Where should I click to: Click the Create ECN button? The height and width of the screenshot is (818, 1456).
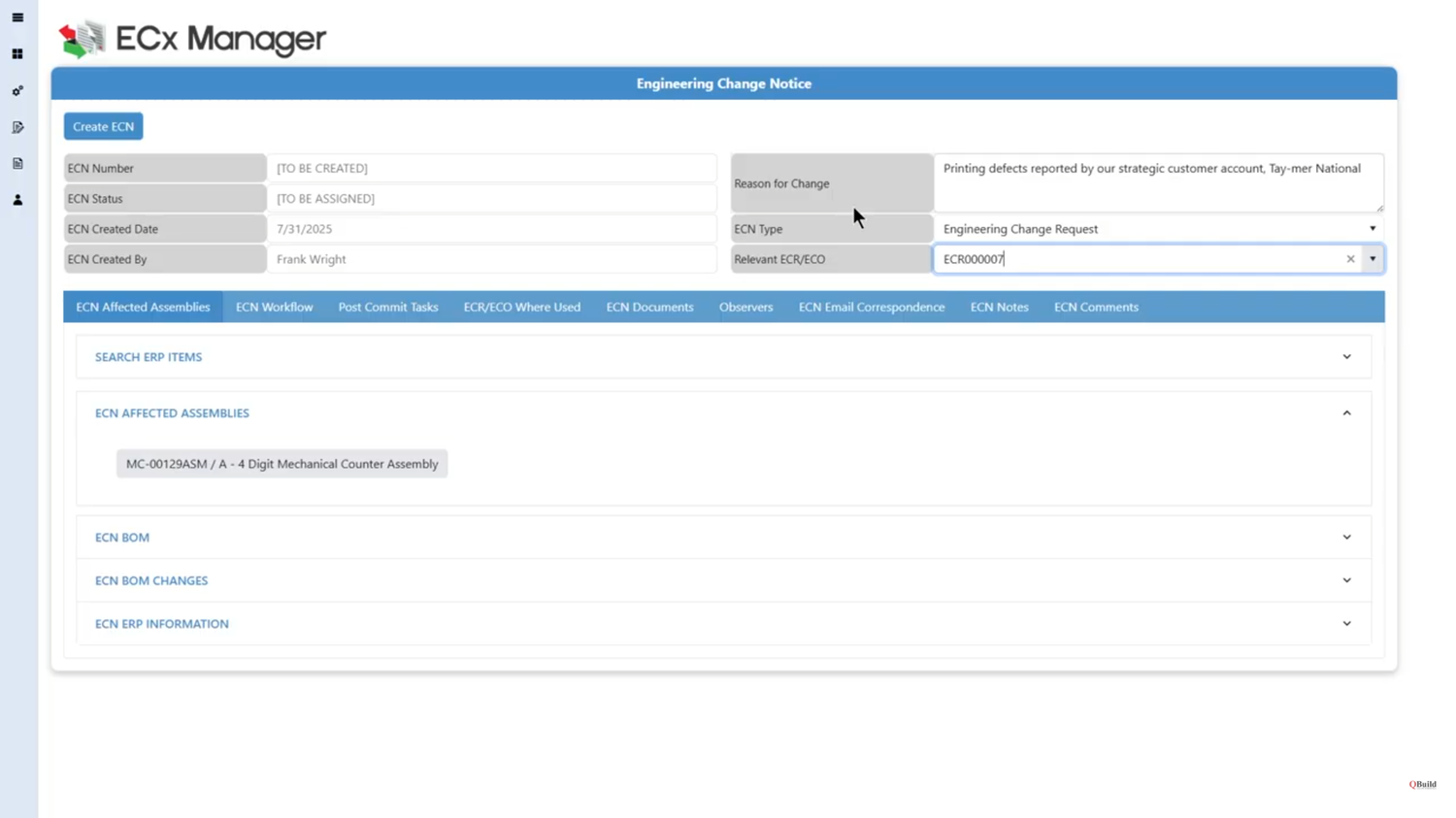click(x=103, y=126)
